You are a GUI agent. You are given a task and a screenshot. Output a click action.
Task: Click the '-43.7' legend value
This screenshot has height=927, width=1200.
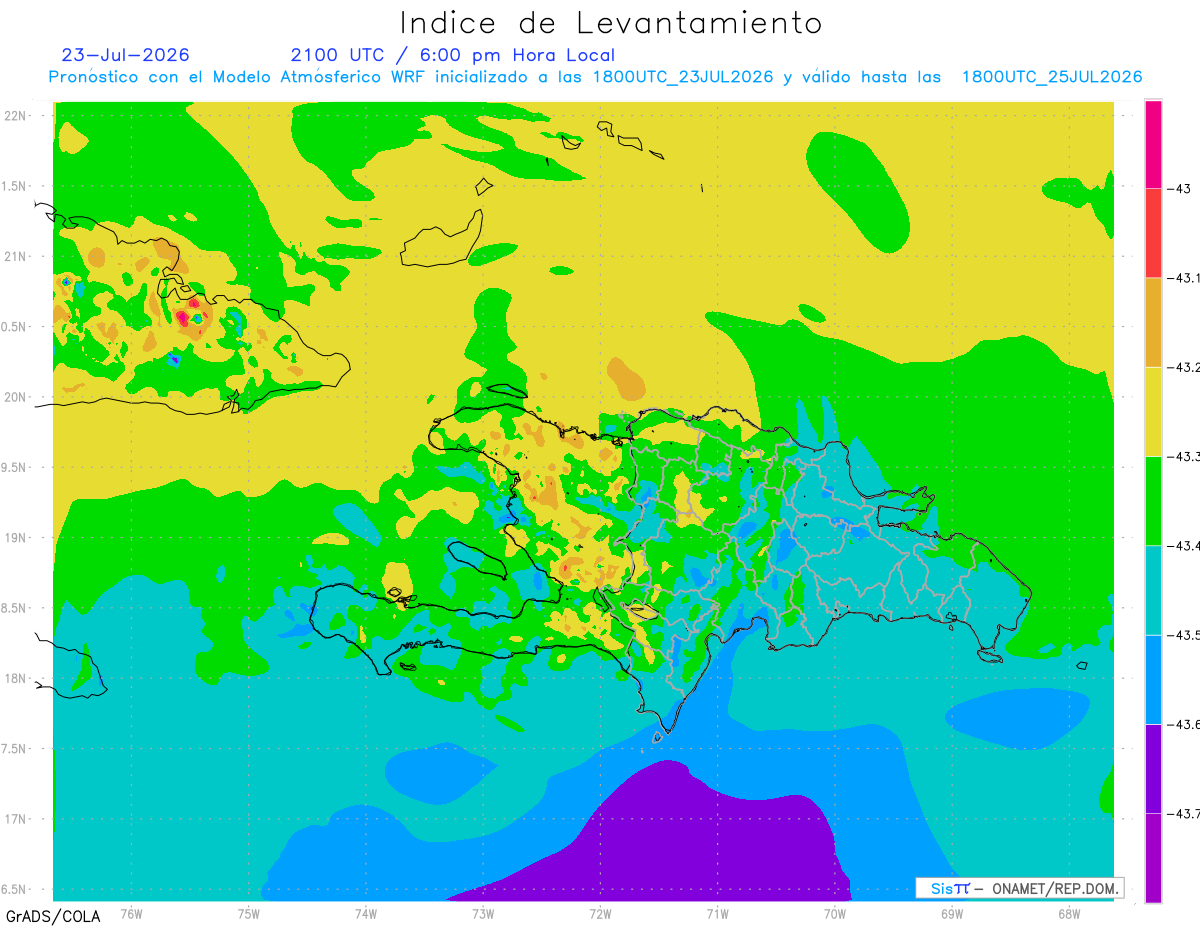point(1184,814)
